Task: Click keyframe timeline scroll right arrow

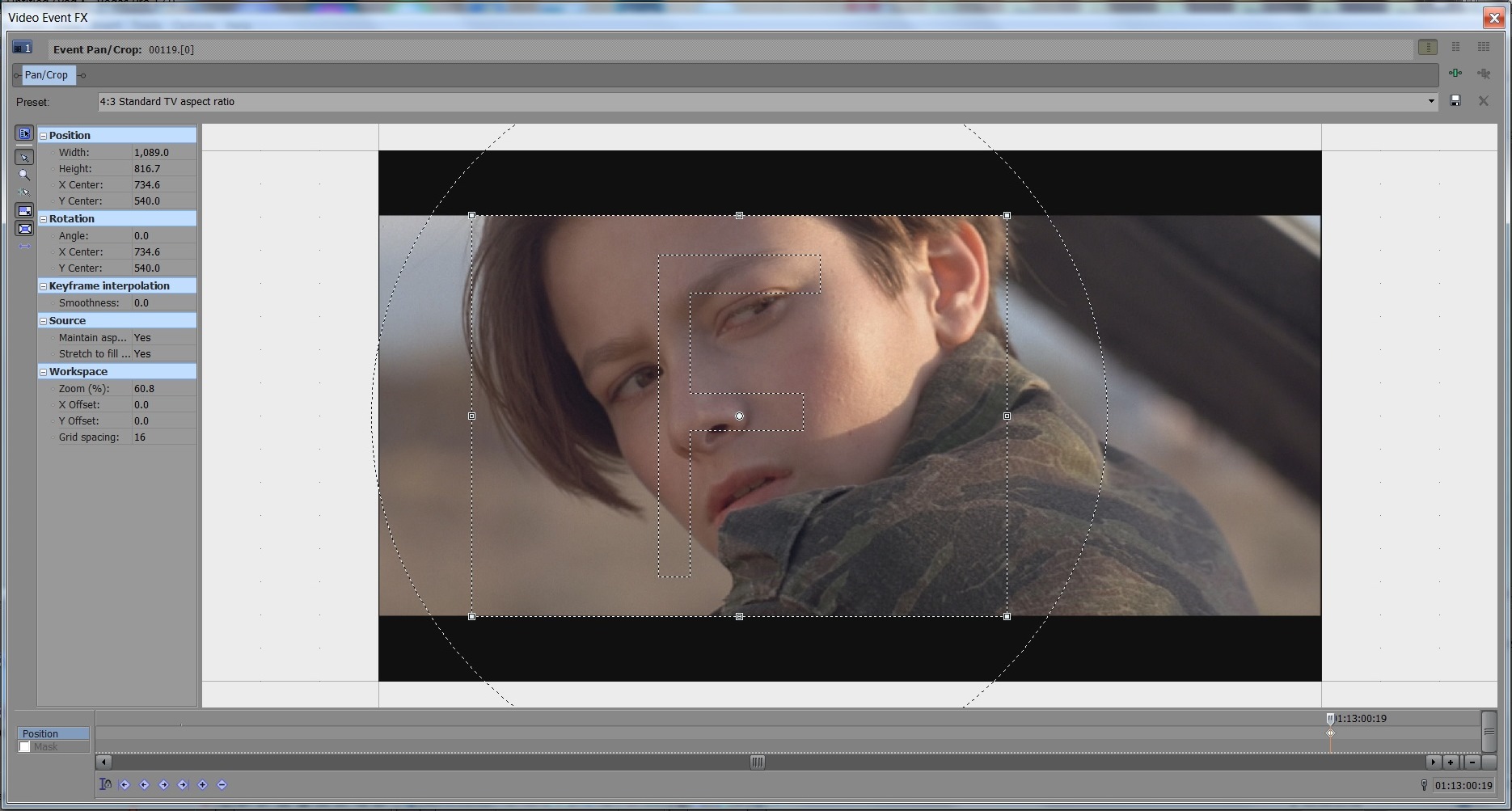Action: pyautogui.click(x=1433, y=762)
